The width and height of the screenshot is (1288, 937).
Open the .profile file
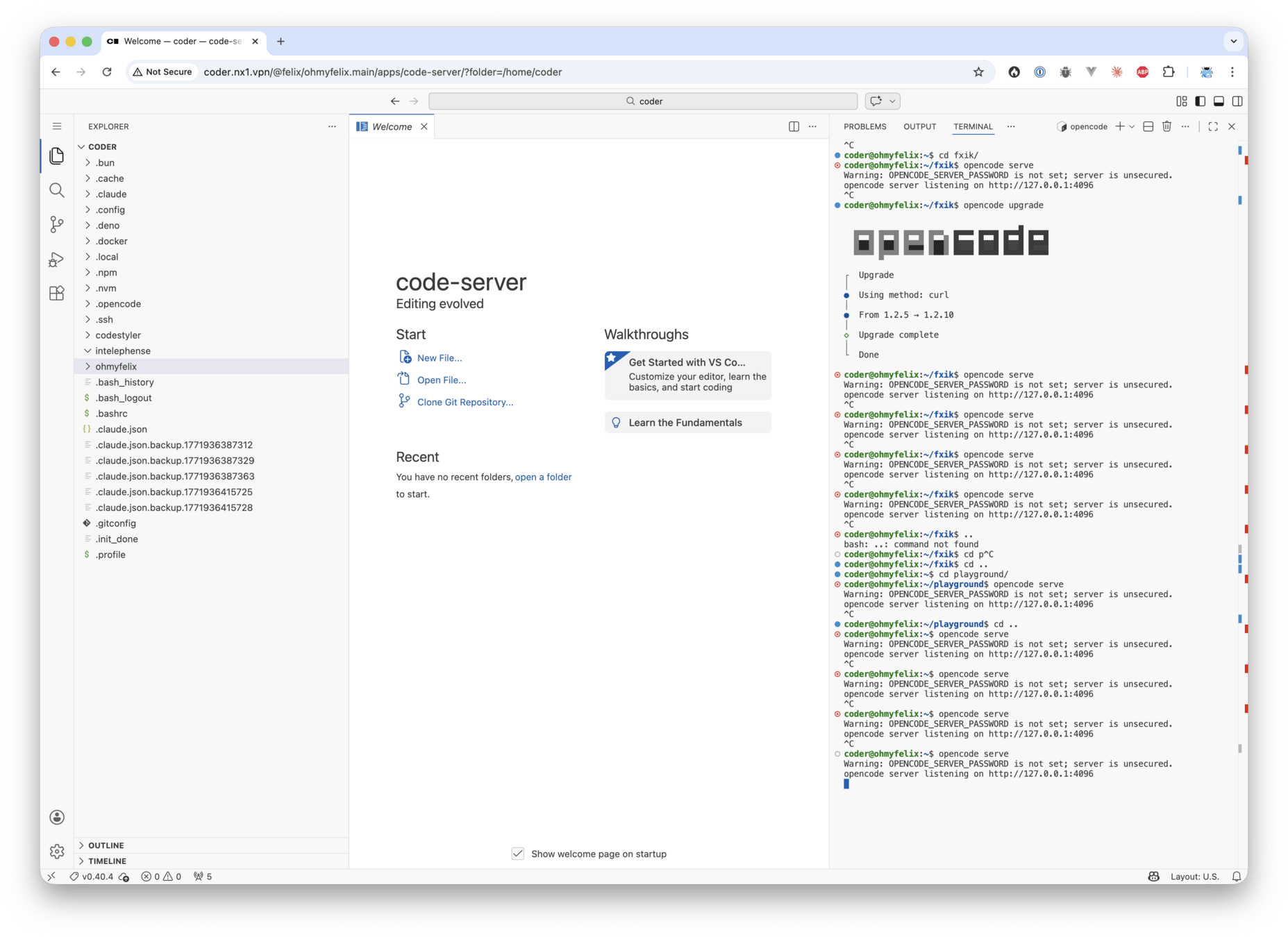tap(211, 555)
